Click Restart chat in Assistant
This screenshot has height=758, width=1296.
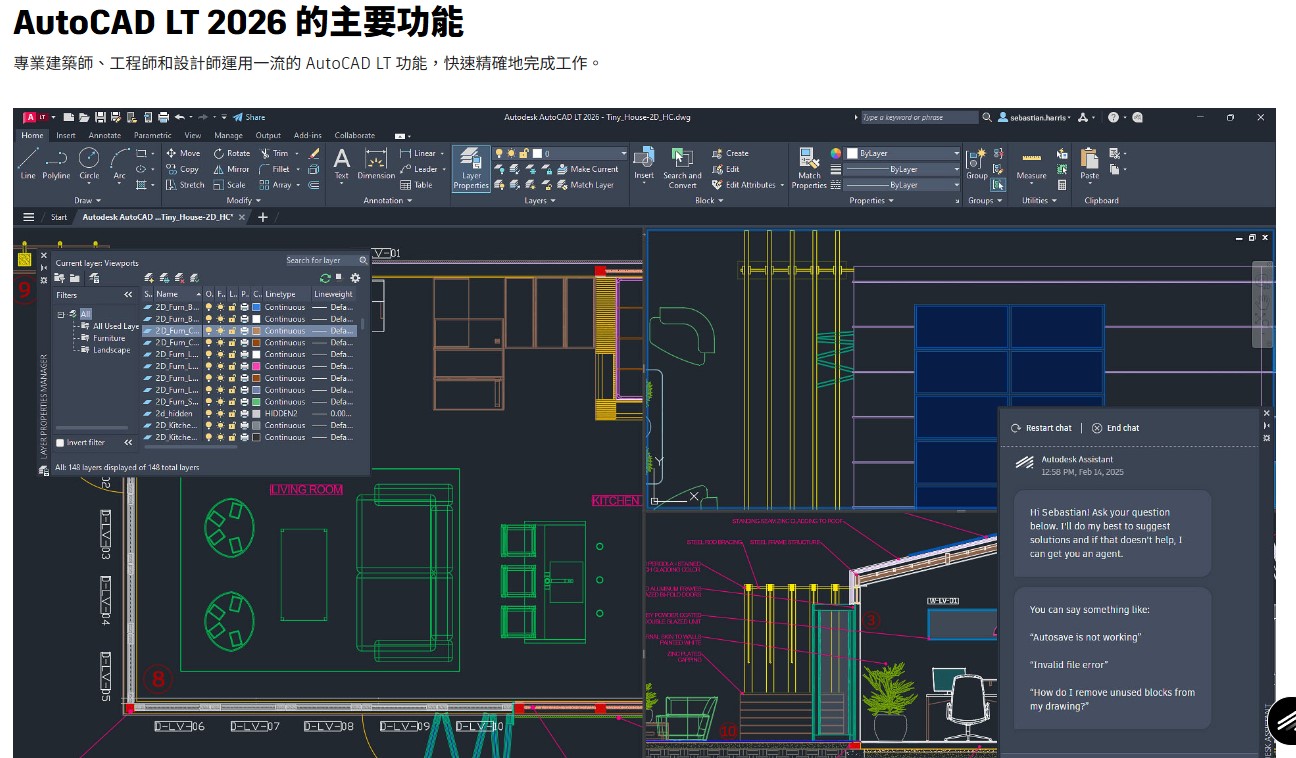click(x=1041, y=428)
